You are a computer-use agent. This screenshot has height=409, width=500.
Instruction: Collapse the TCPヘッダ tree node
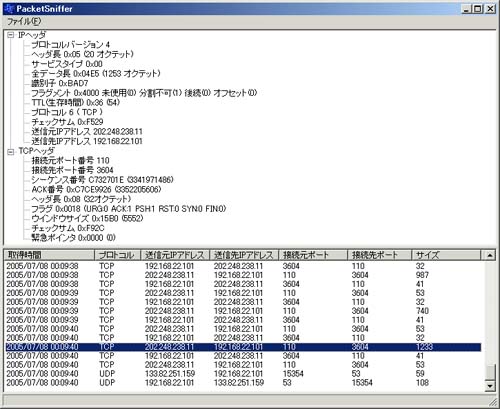(11, 152)
